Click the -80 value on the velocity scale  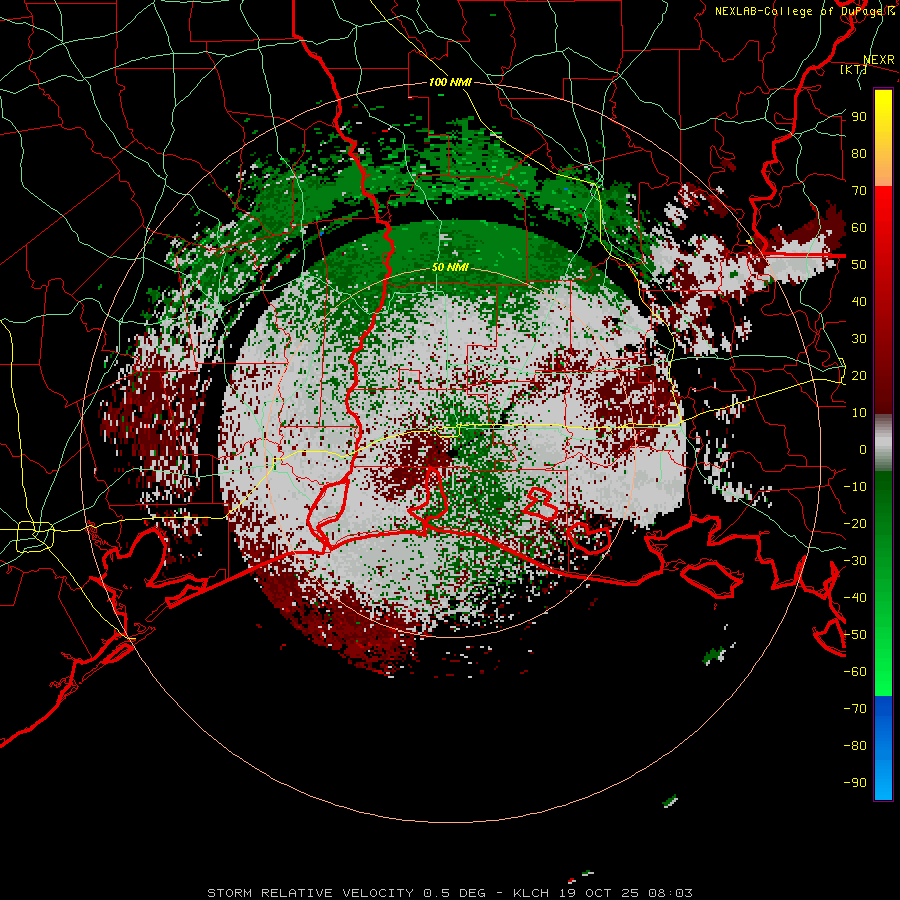tap(855, 746)
